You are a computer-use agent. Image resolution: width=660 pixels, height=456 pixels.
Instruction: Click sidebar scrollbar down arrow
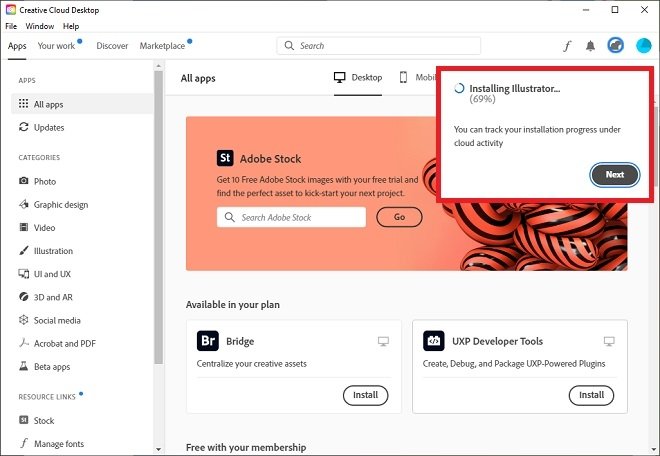(x=158, y=449)
